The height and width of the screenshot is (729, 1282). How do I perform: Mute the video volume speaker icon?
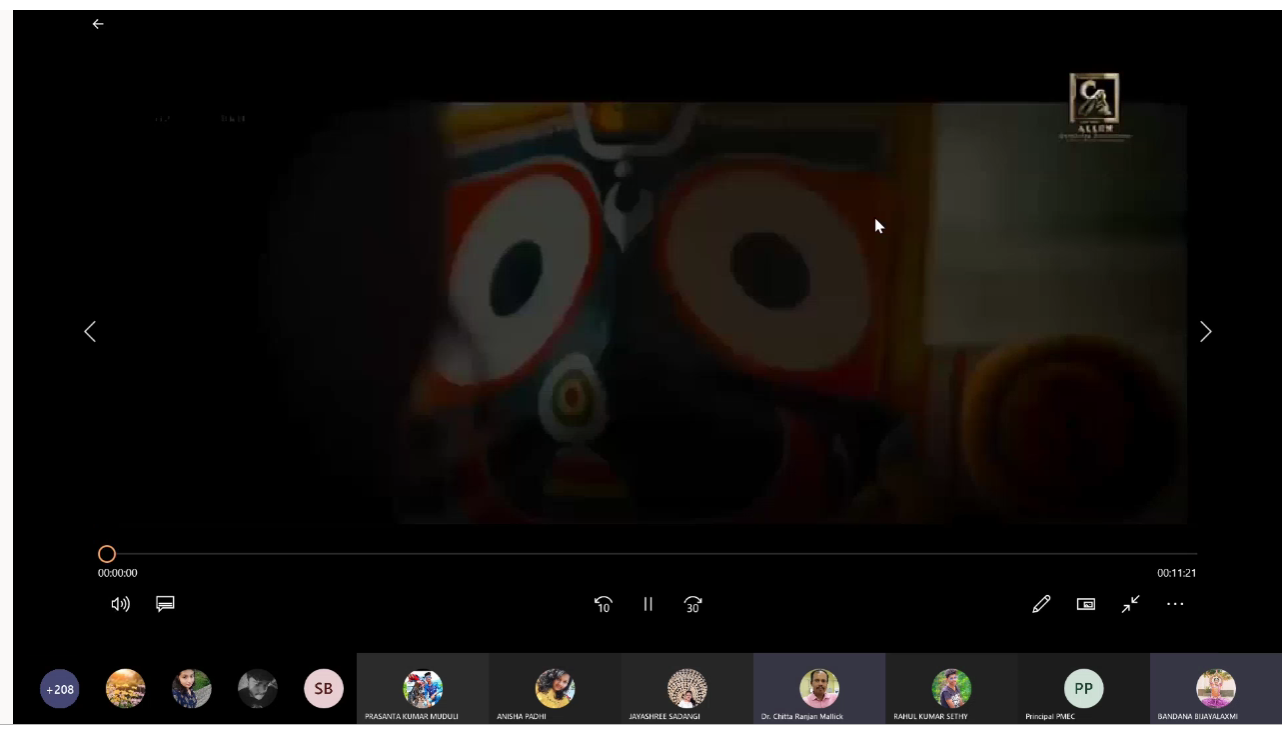pos(121,604)
